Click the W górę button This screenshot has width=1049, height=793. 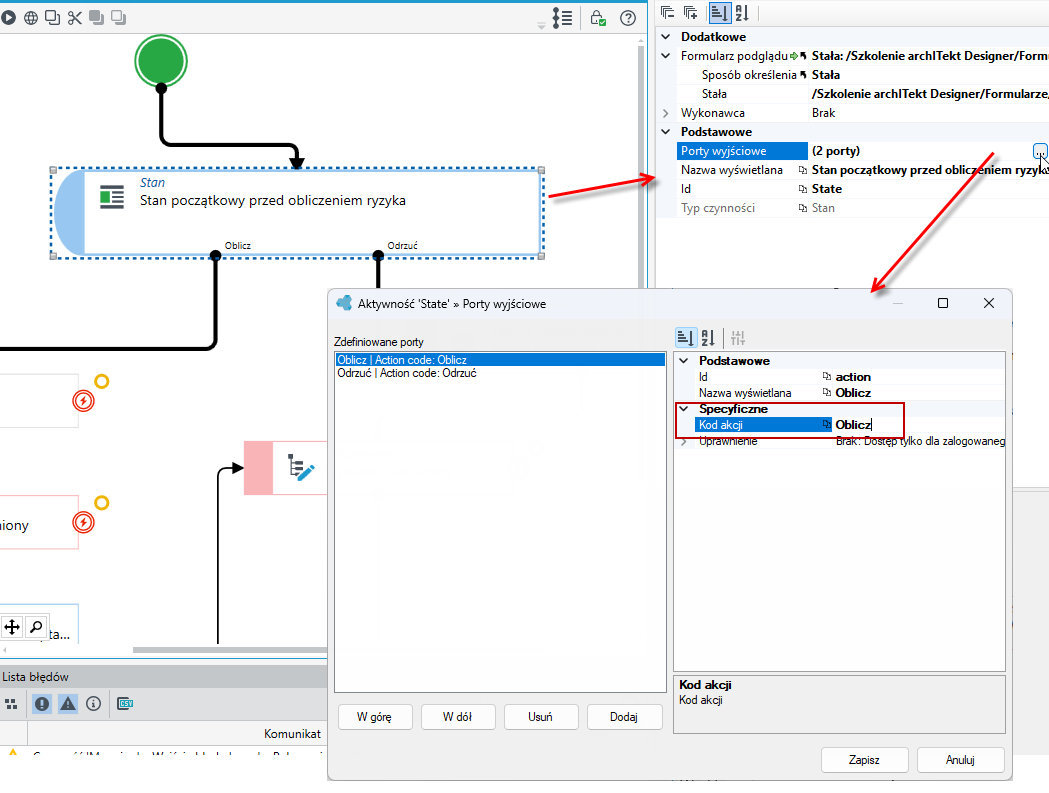(x=375, y=717)
